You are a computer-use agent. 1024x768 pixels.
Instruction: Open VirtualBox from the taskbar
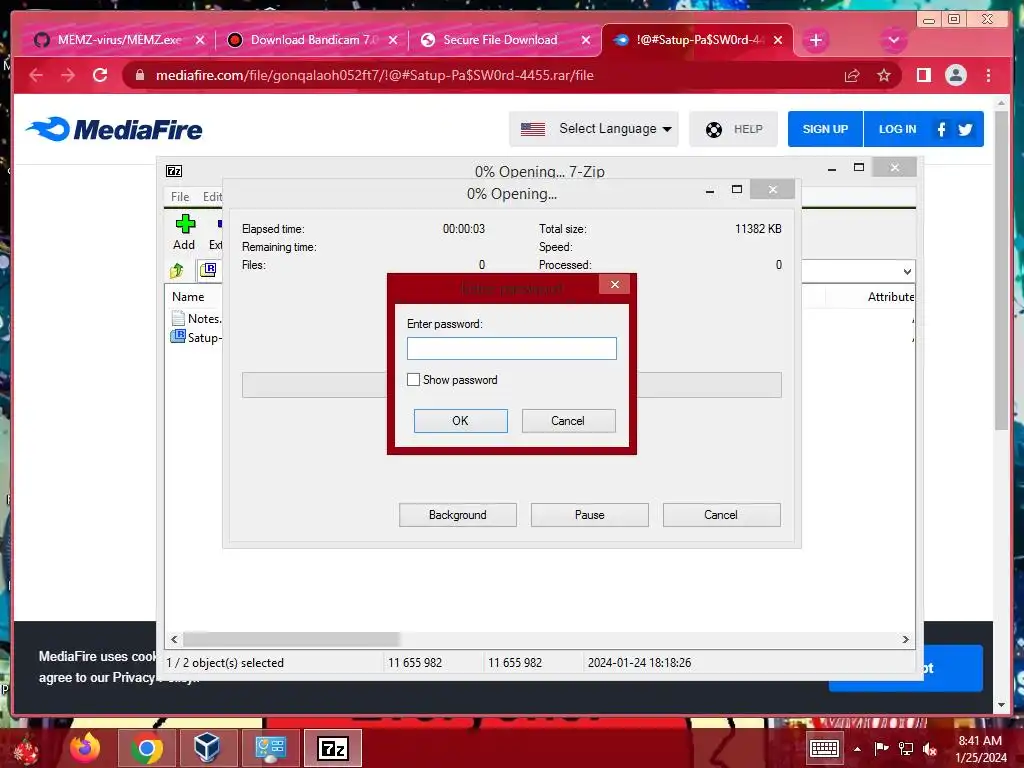[x=207, y=748]
